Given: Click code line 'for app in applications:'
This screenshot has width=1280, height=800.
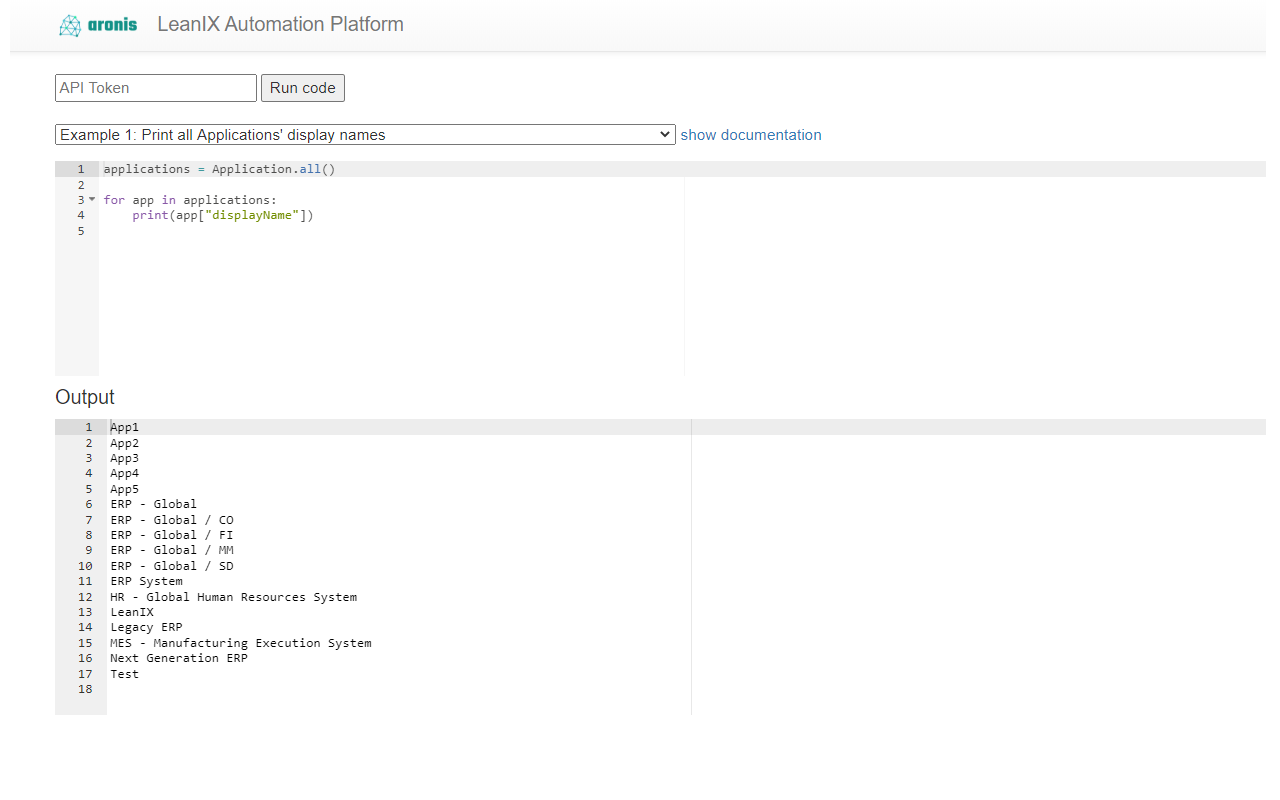Looking at the screenshot, I should [190, 200].
